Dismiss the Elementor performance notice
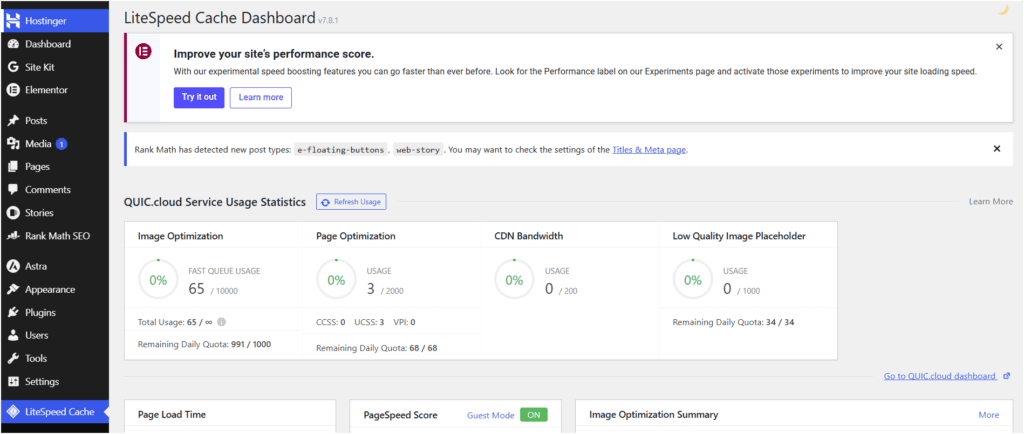Screen dimensions: 1024x434 point(999,47)
